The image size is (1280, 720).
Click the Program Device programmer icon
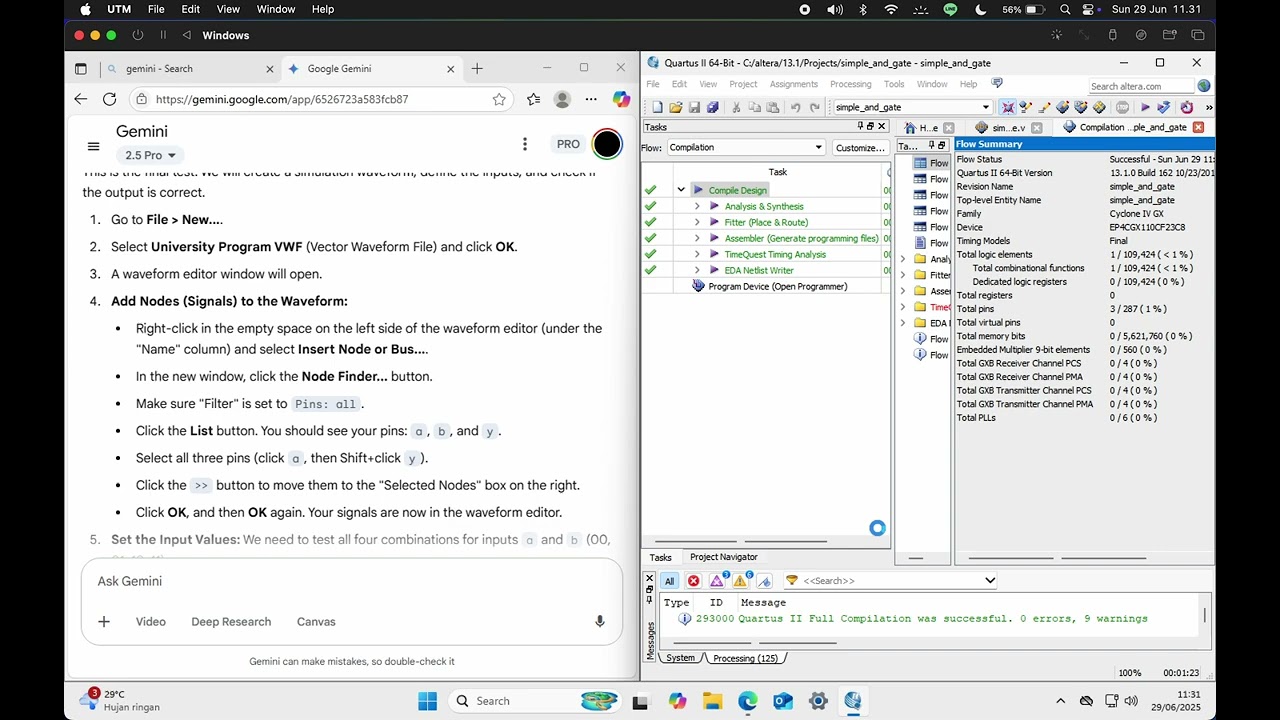pyautogui.click(x=698, y=286)
